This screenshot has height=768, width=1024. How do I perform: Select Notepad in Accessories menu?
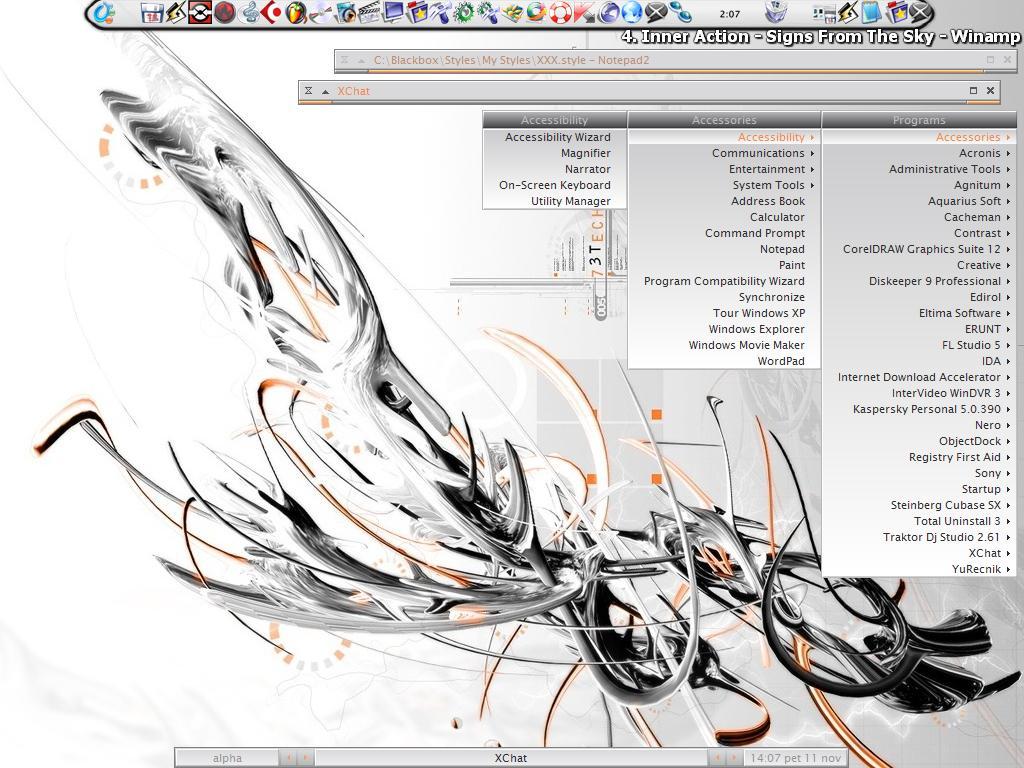(724, 249)
